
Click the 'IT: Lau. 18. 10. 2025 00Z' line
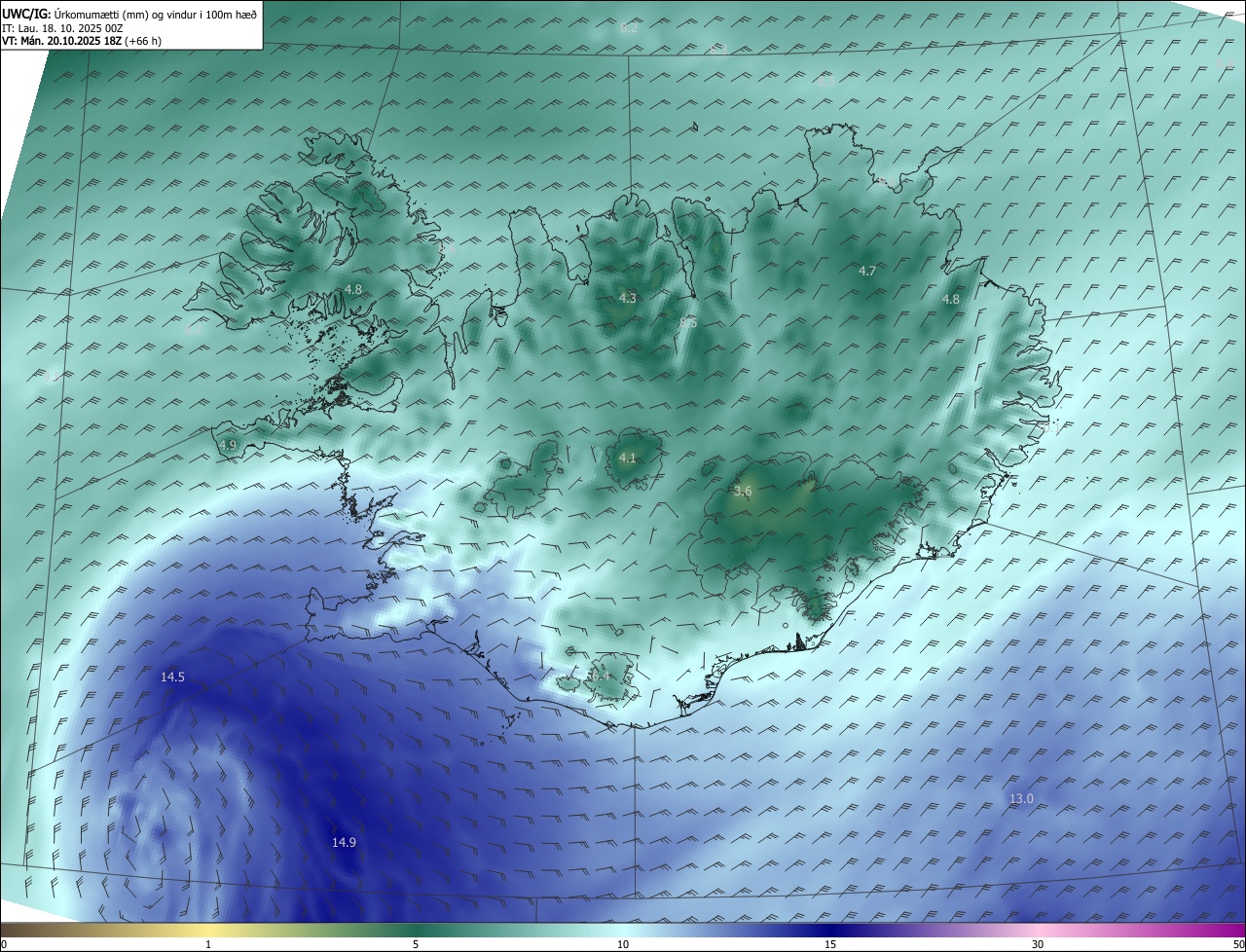63,28
